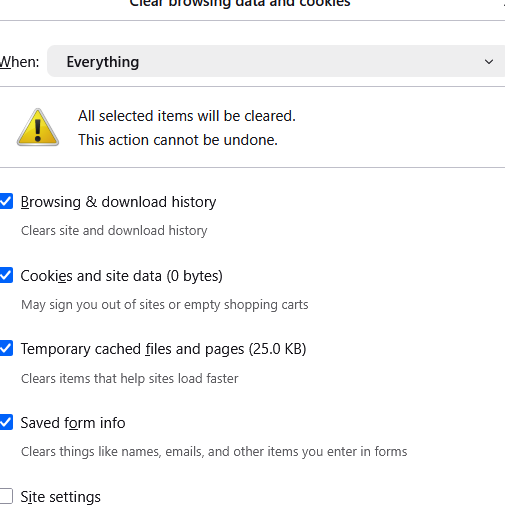The image size is (505, 520).
Task: Click the 'Cookies and site data (0 bytes)' label
Action: point(121,276)
